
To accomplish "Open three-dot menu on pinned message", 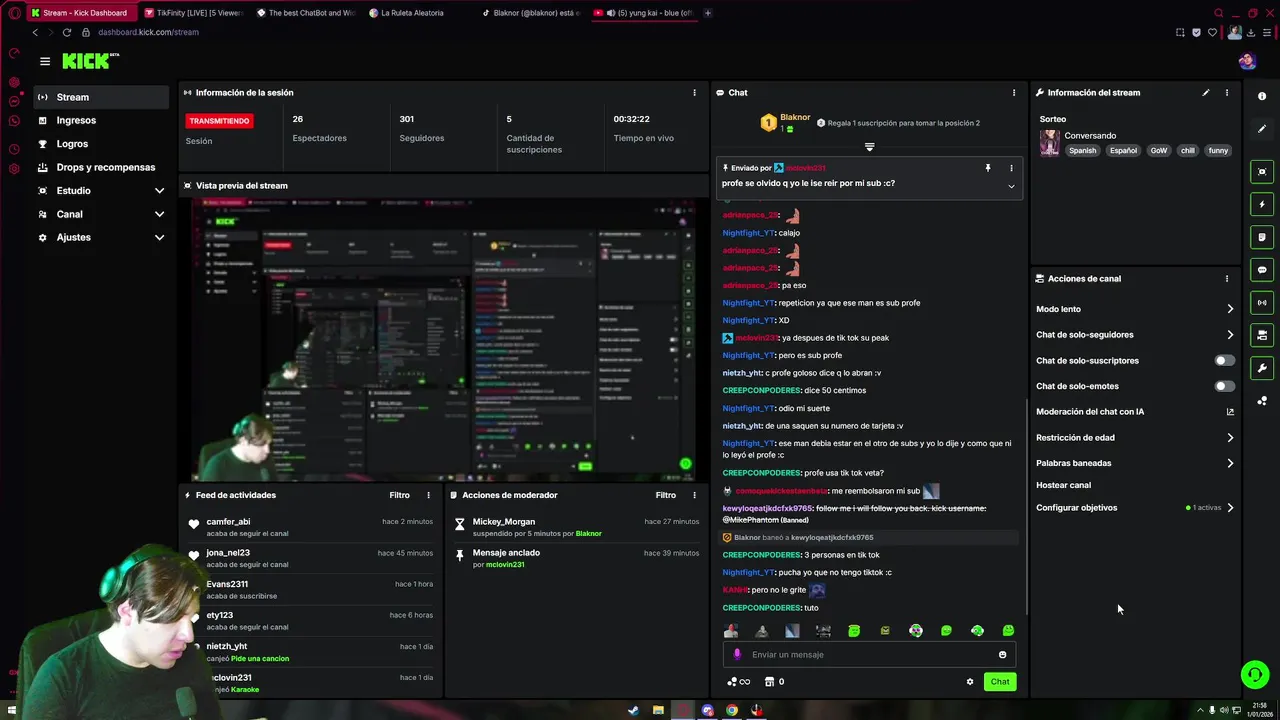I will pyautogui.click(x=1011, y=168).
